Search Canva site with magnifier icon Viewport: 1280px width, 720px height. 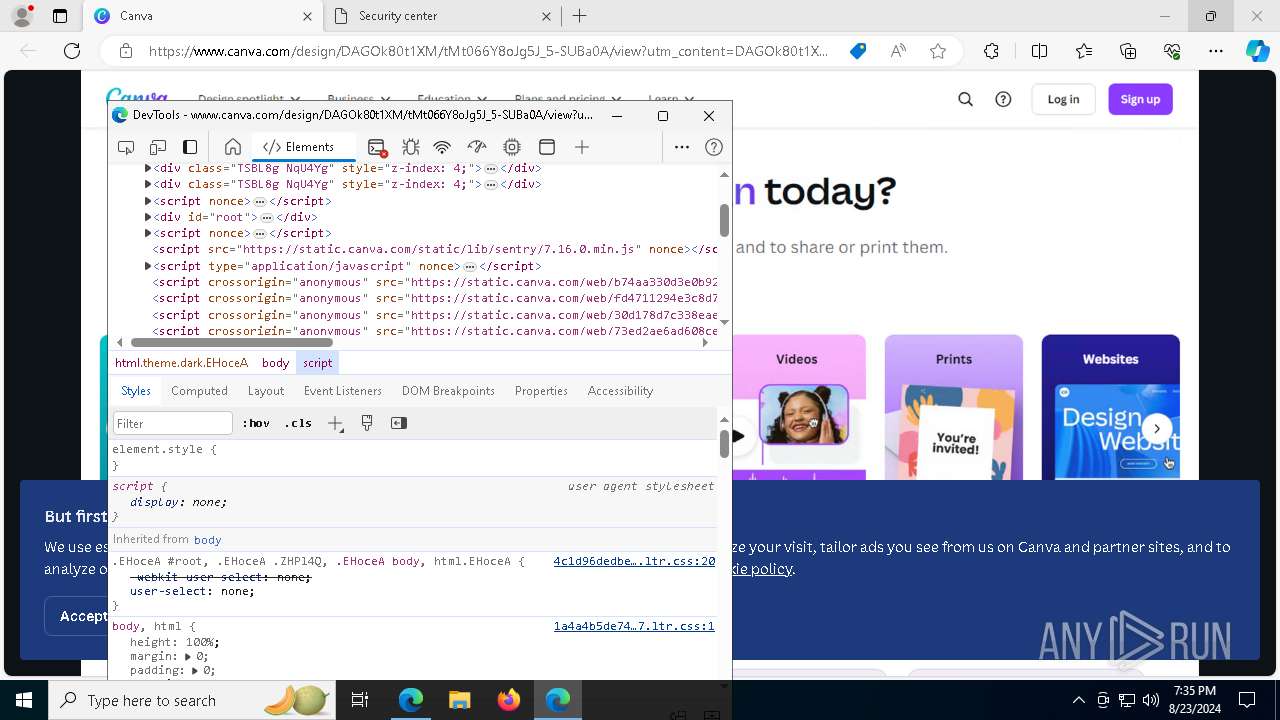965,99
